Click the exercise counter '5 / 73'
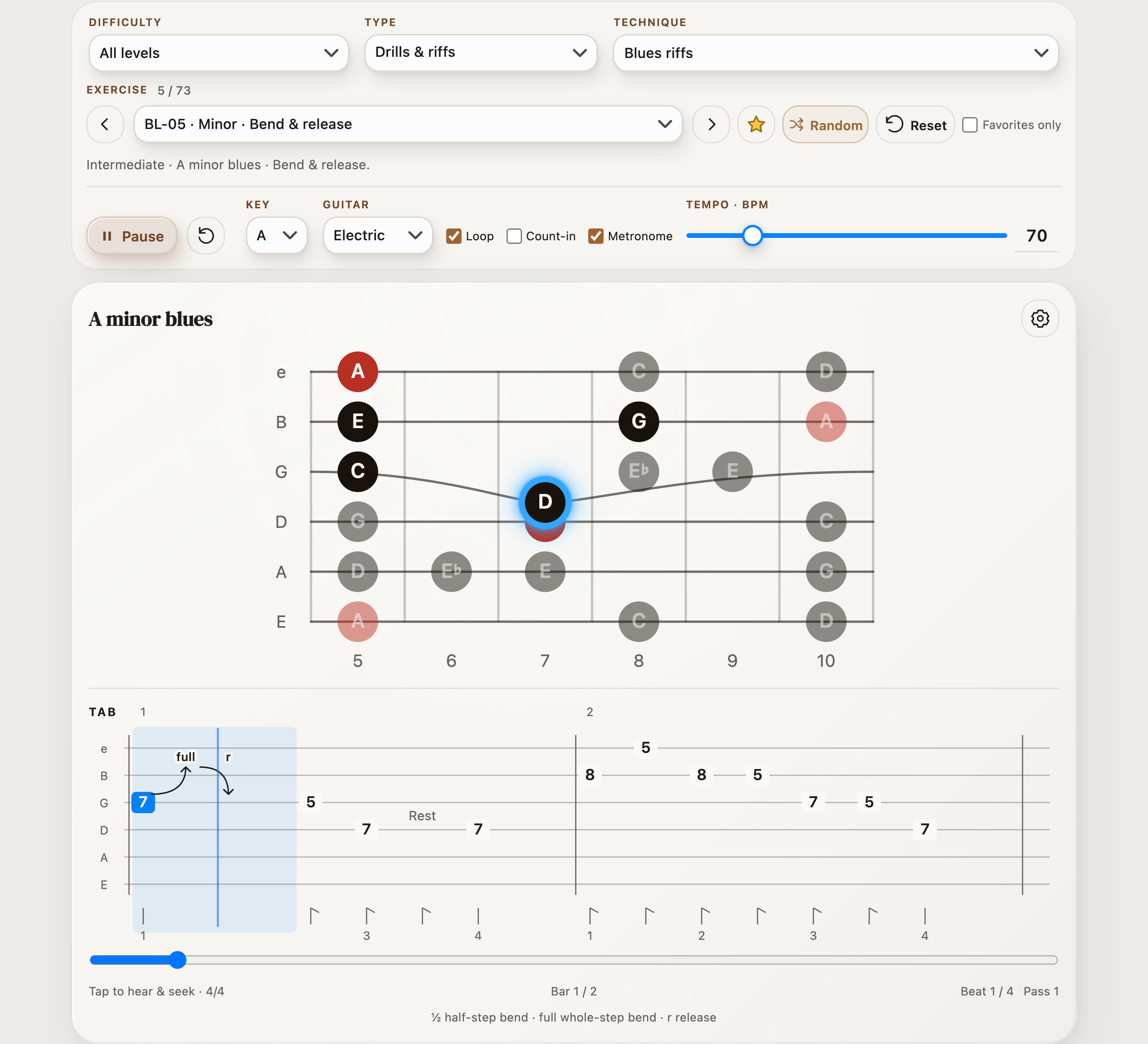Viewport: 1148px width, 1044px height. 174,91
